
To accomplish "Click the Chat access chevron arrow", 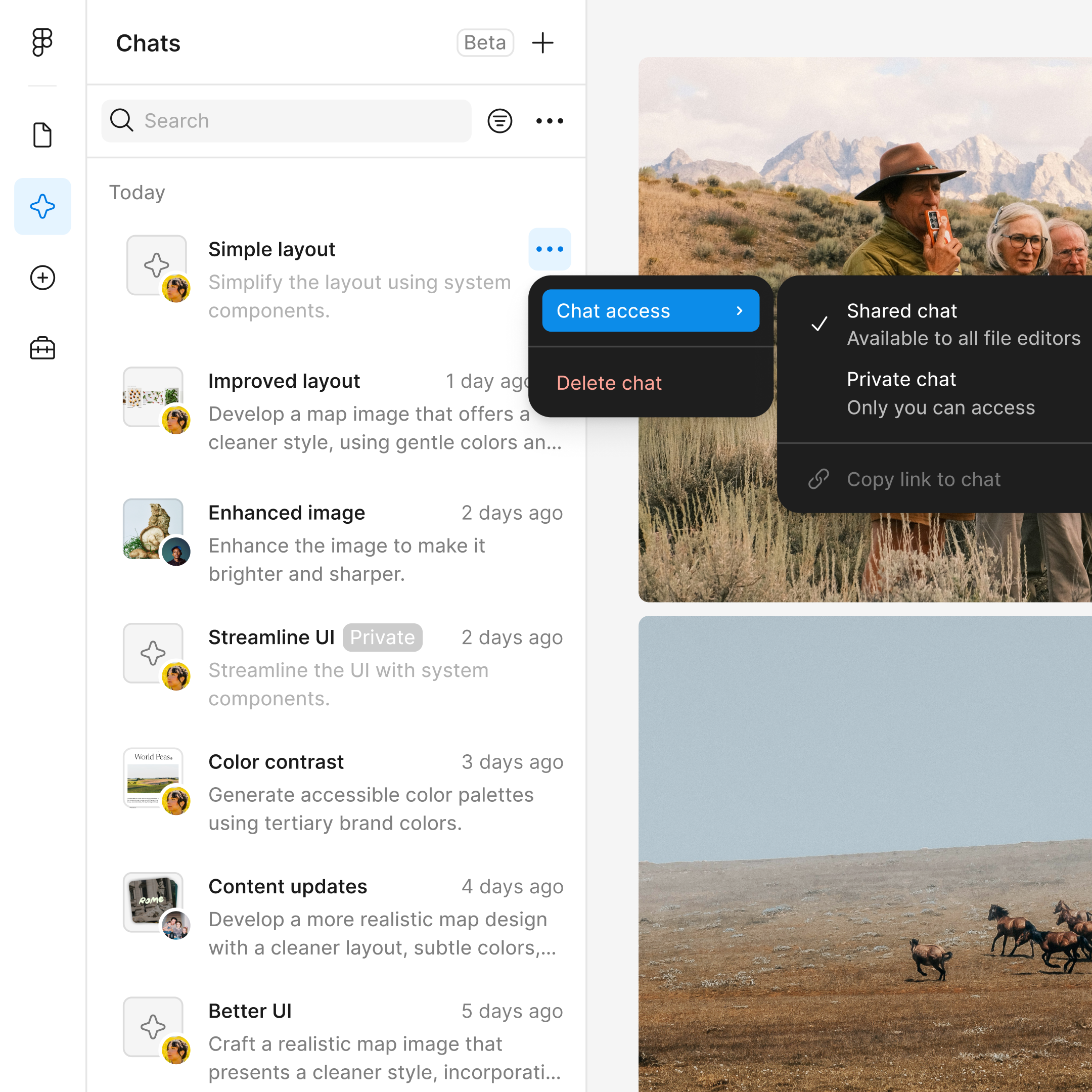I will (x=739, y=310).
